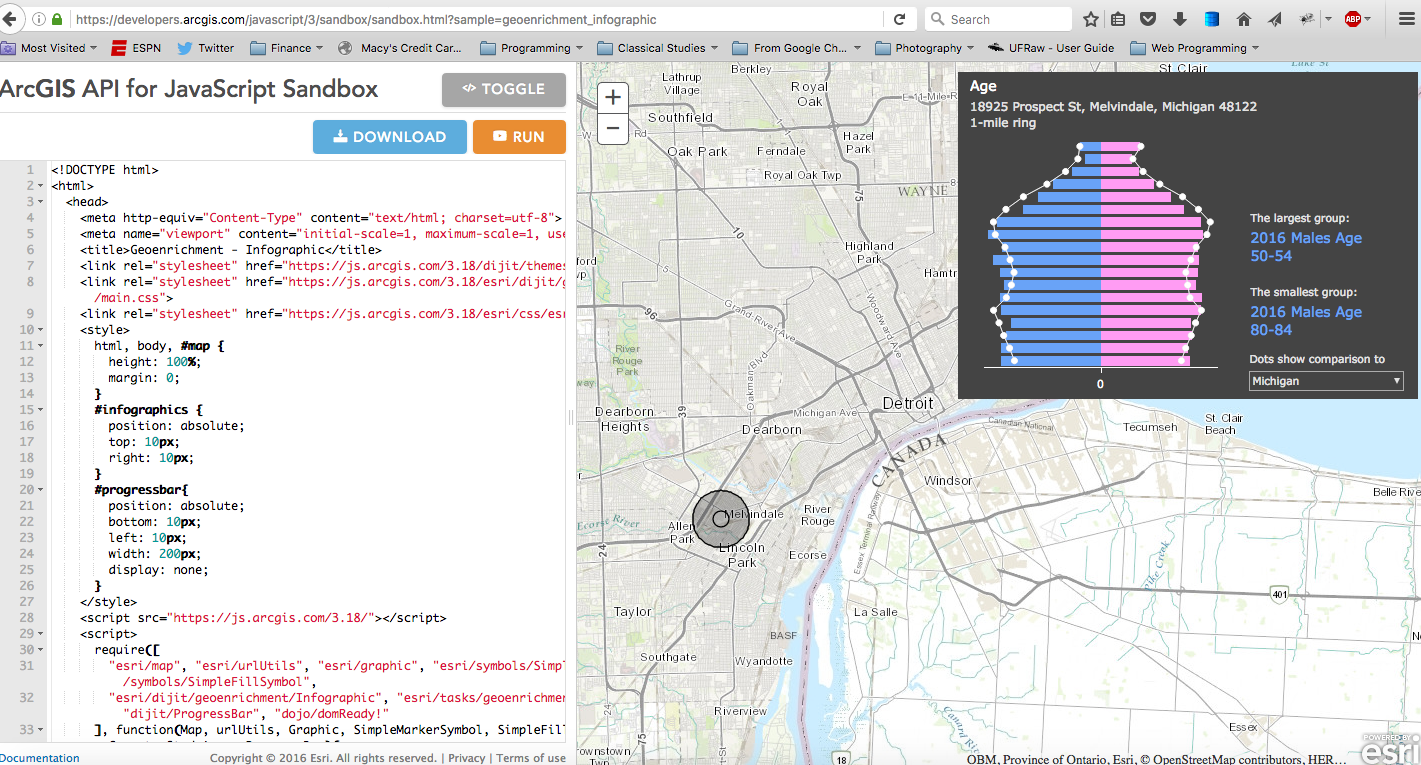Open the Macy's Credit Card bookmark
The height and width of the screenshot is (765, 1421).
[400, 48]
